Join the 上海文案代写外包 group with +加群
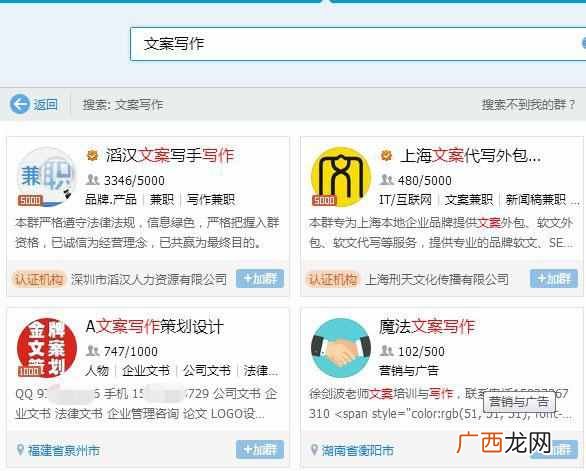This screenshot has width=586, height=471. coord(554,278)
